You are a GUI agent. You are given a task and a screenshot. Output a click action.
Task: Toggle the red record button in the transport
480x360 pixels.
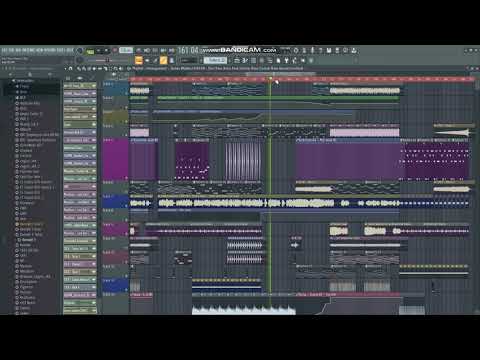point(115,51)
